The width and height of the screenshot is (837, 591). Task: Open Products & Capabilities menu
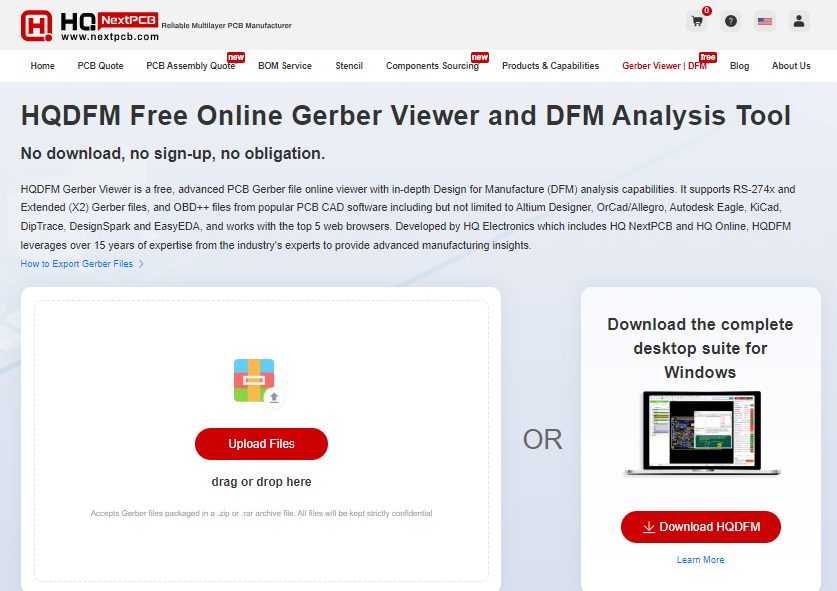[x=550, y=66]
